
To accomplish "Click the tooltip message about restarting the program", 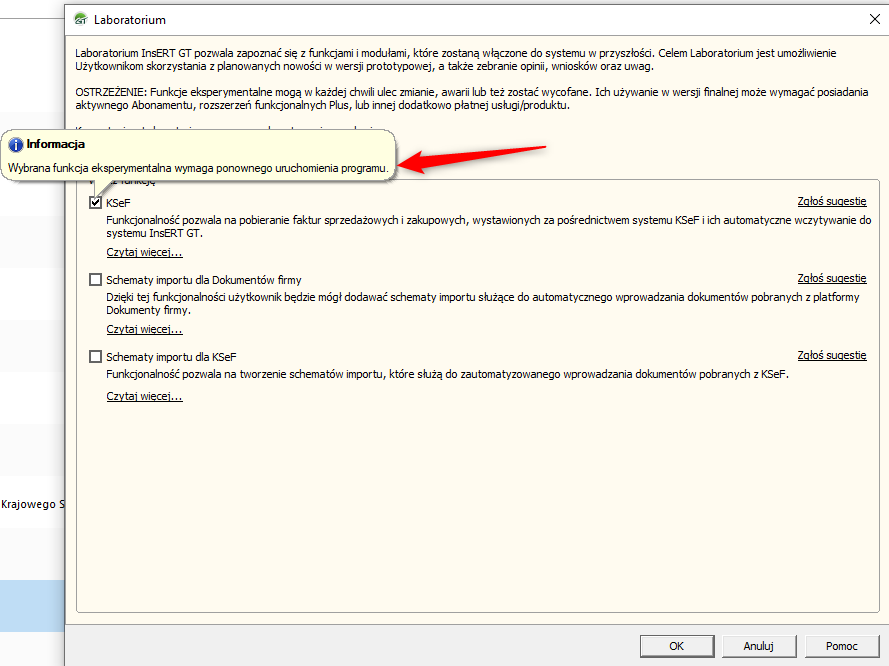I will pyautogui.click(x=198, y=168).
